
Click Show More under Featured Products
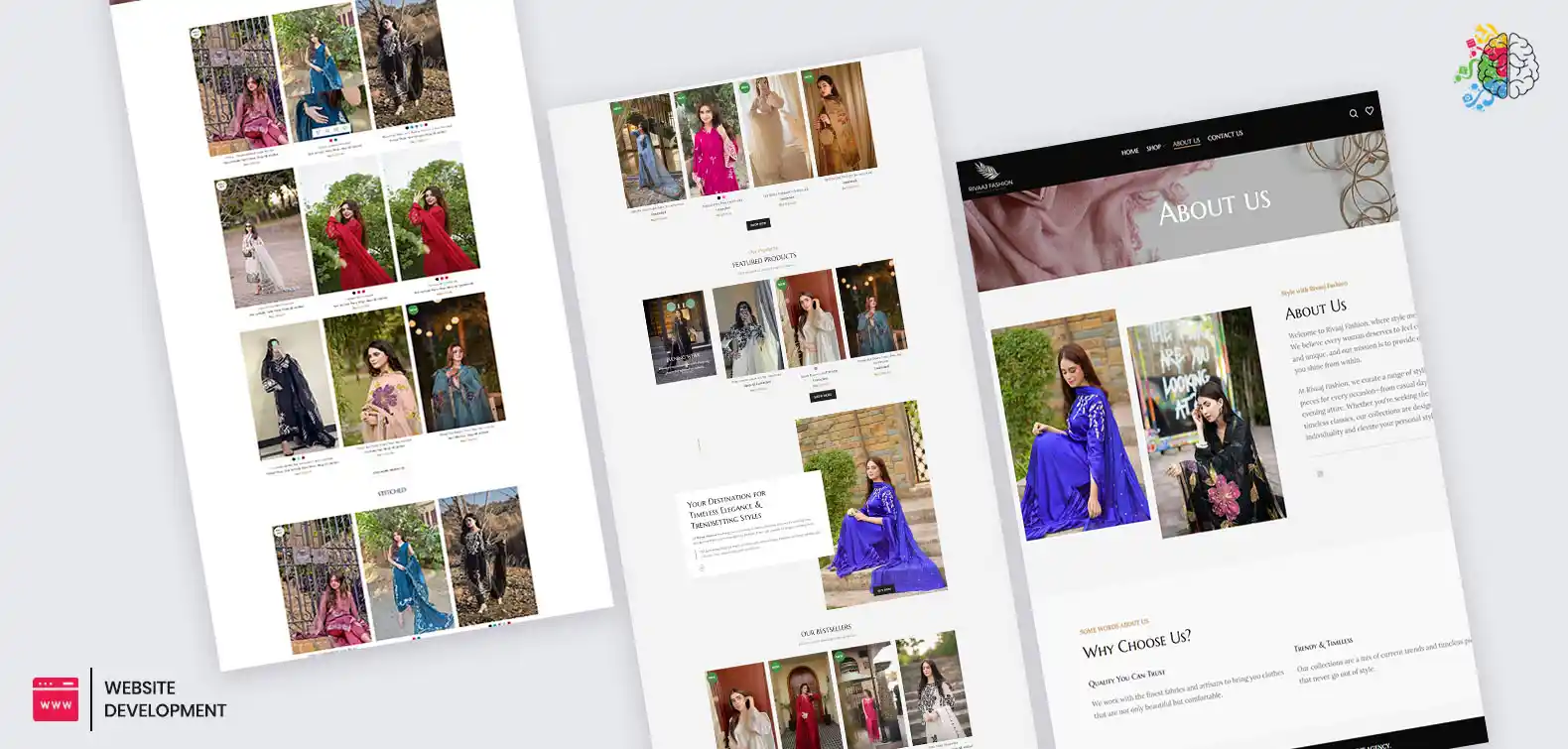822,396
